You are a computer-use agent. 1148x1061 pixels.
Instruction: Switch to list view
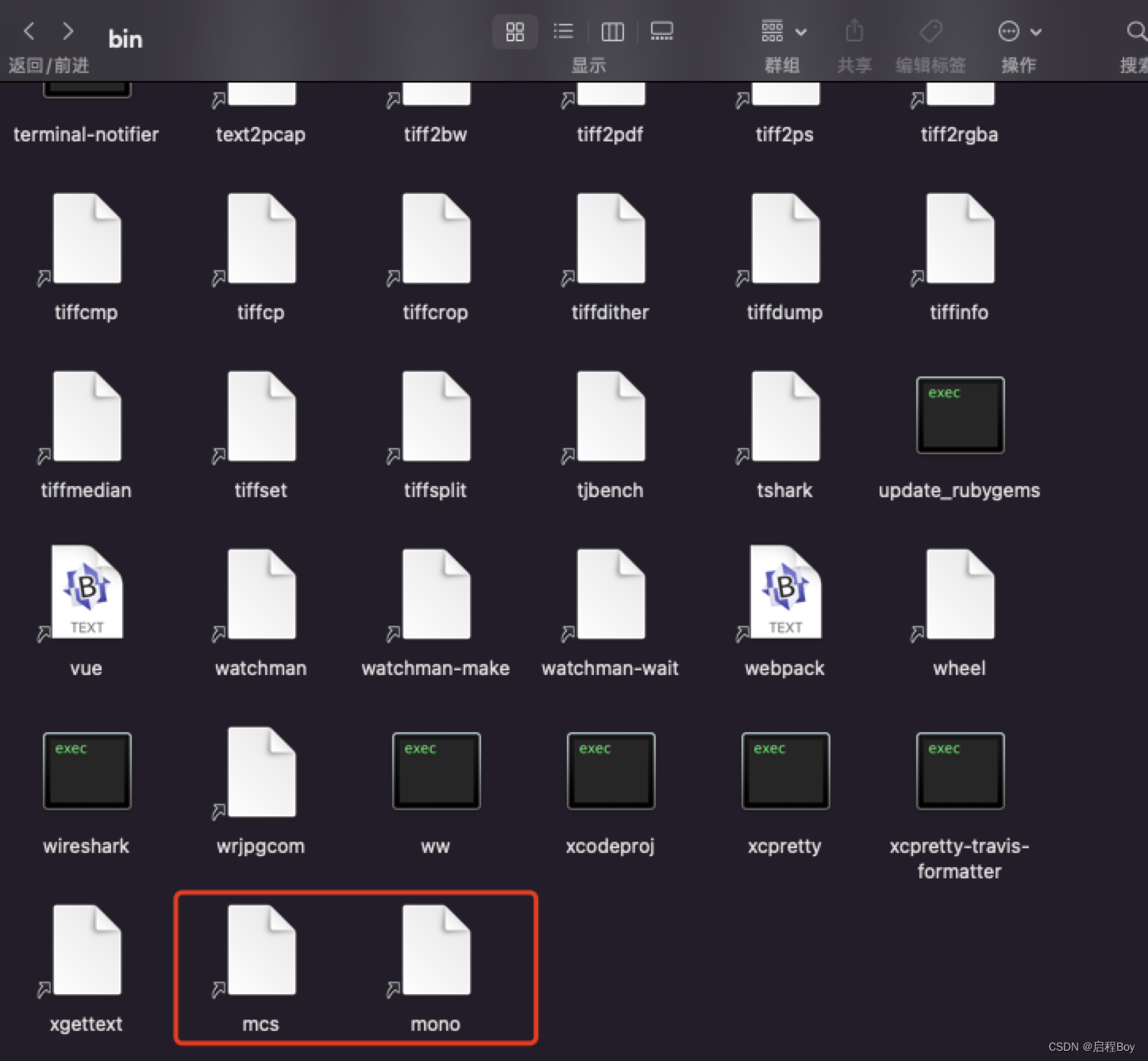pyautogui.click(x=563, y=32)
